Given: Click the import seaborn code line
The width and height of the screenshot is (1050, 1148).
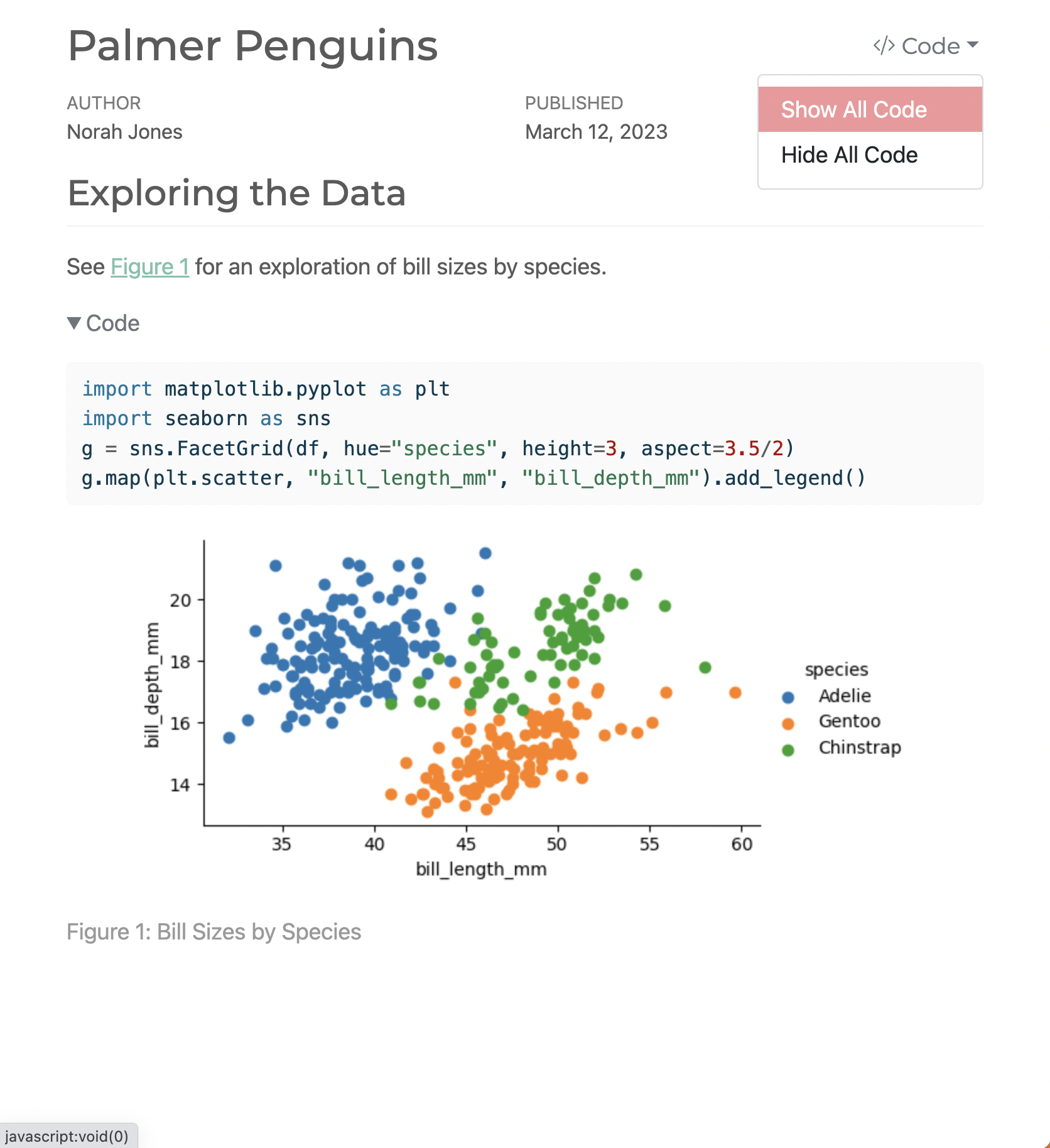Looking at the screenshot, I should coord(206,418).
